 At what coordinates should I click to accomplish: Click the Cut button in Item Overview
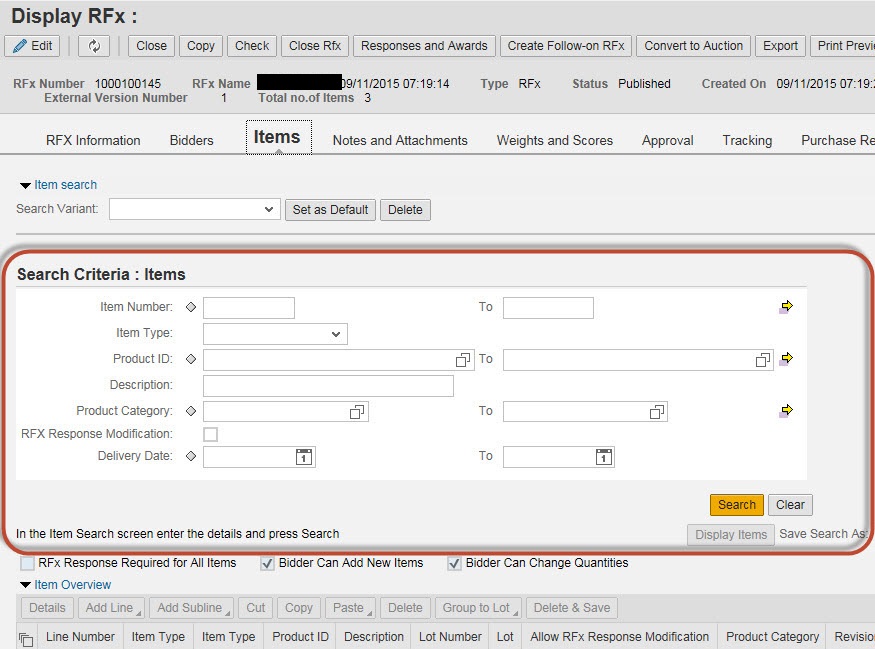(x=256, y=608)
